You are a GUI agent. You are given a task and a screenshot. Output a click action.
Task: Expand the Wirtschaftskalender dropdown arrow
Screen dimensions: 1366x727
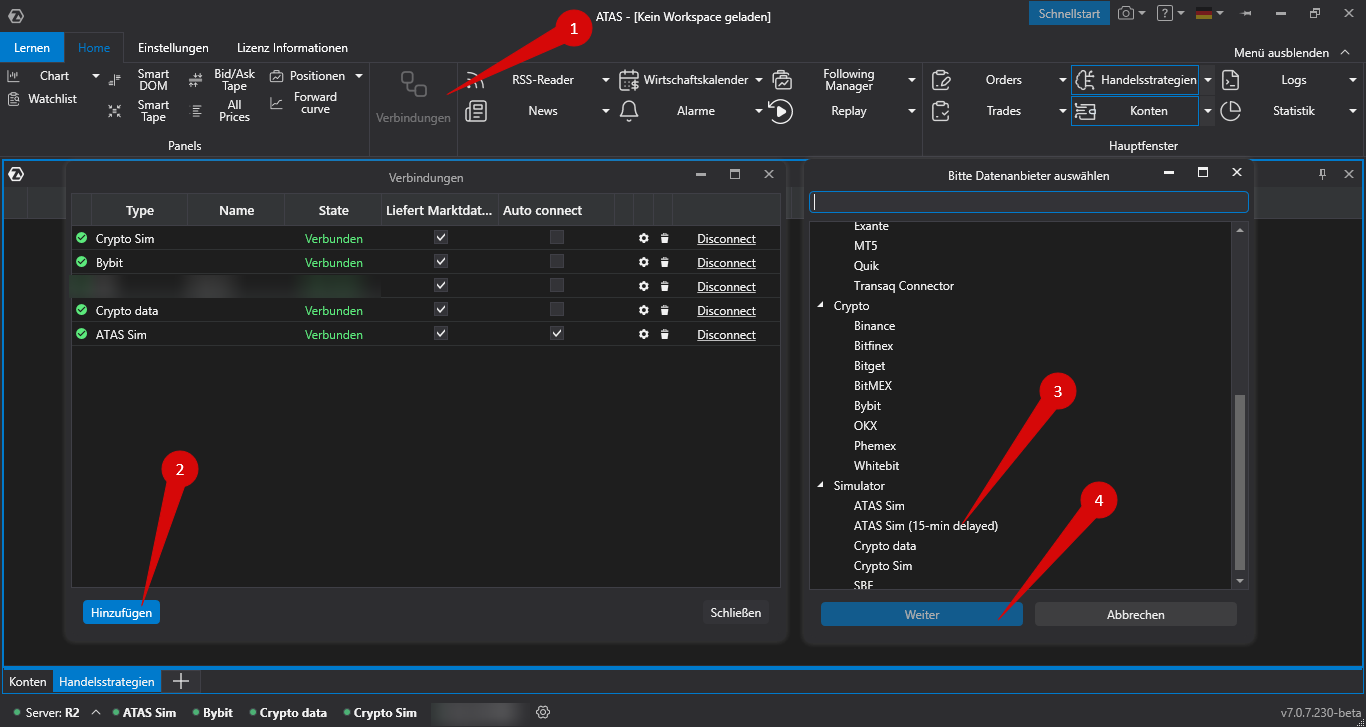pos(759,80)
